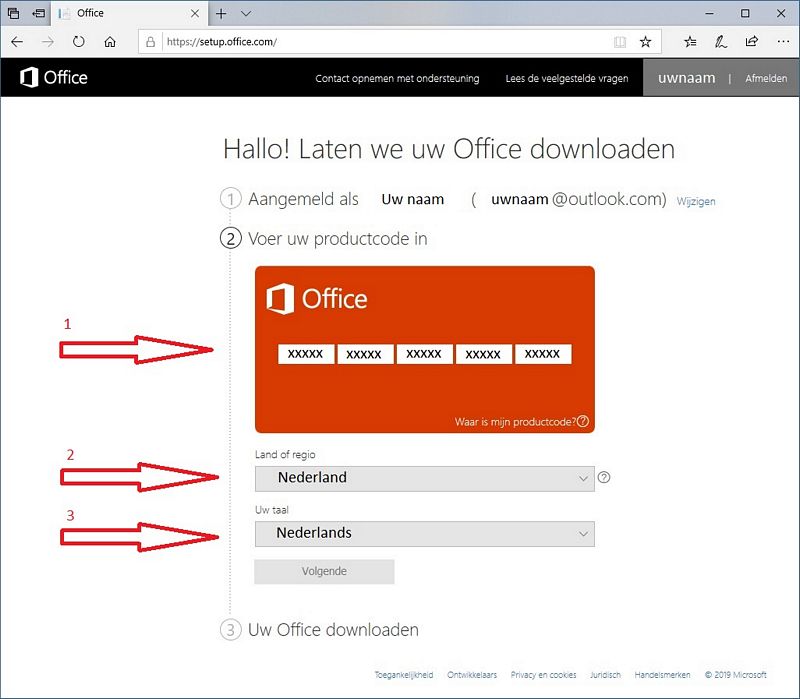
Task: Open Lees de veelgestelde vragen
Action: point(567,79)
